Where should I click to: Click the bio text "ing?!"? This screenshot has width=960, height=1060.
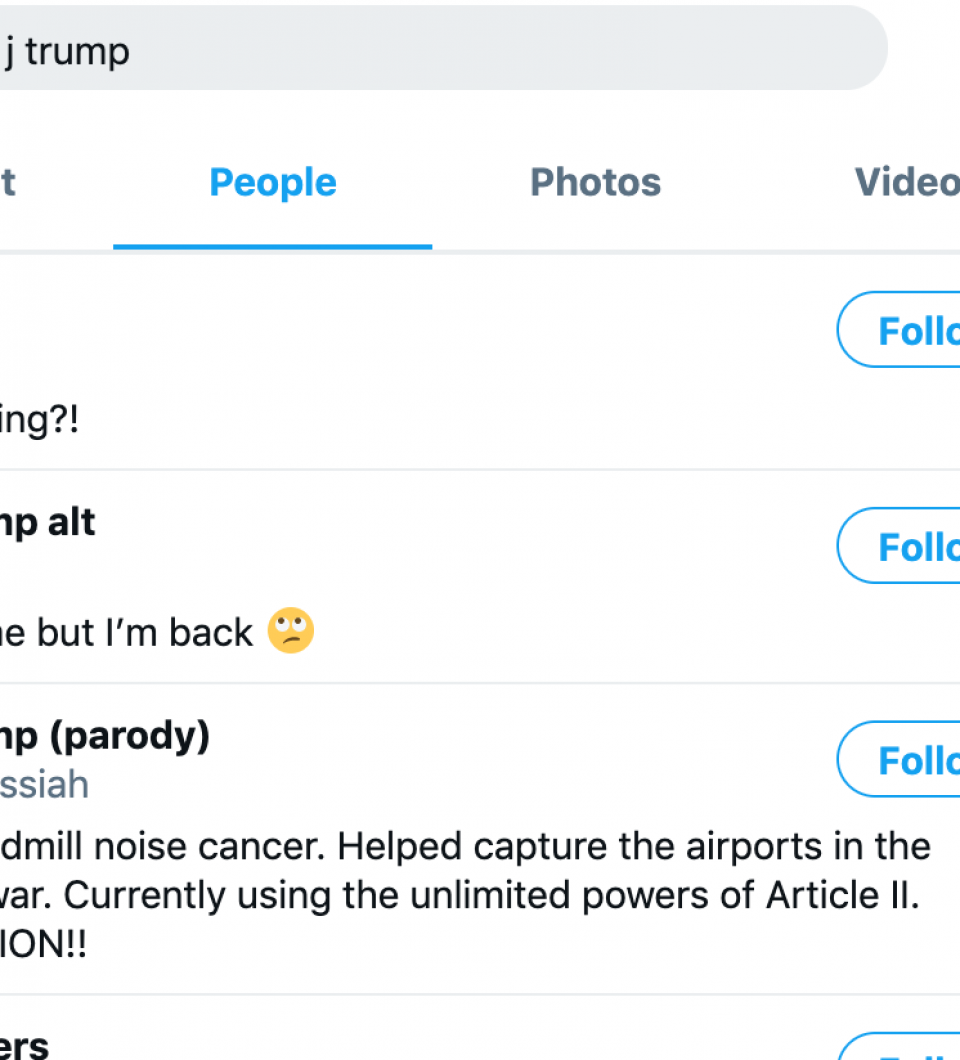pyautogui.click(x=39, y=420)
